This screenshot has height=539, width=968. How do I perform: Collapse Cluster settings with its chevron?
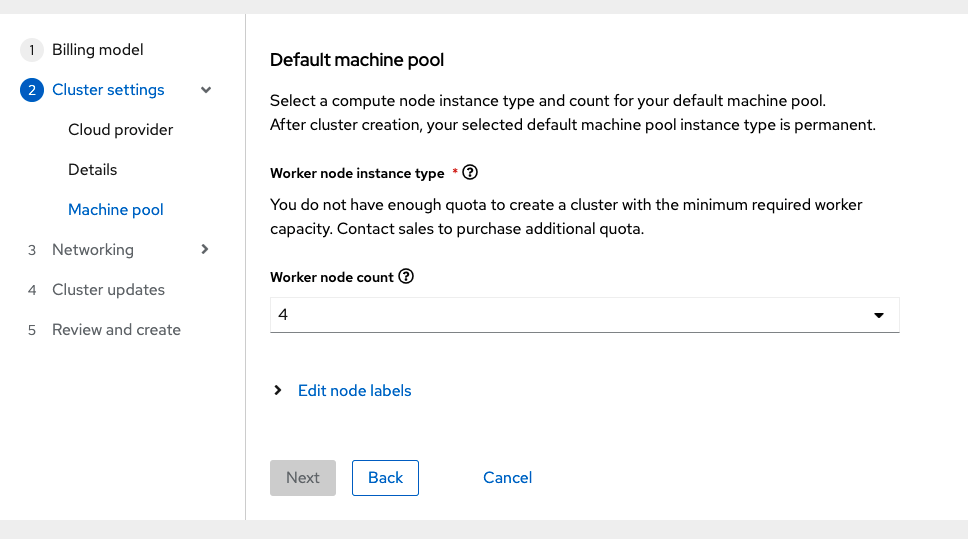(206, 90)
